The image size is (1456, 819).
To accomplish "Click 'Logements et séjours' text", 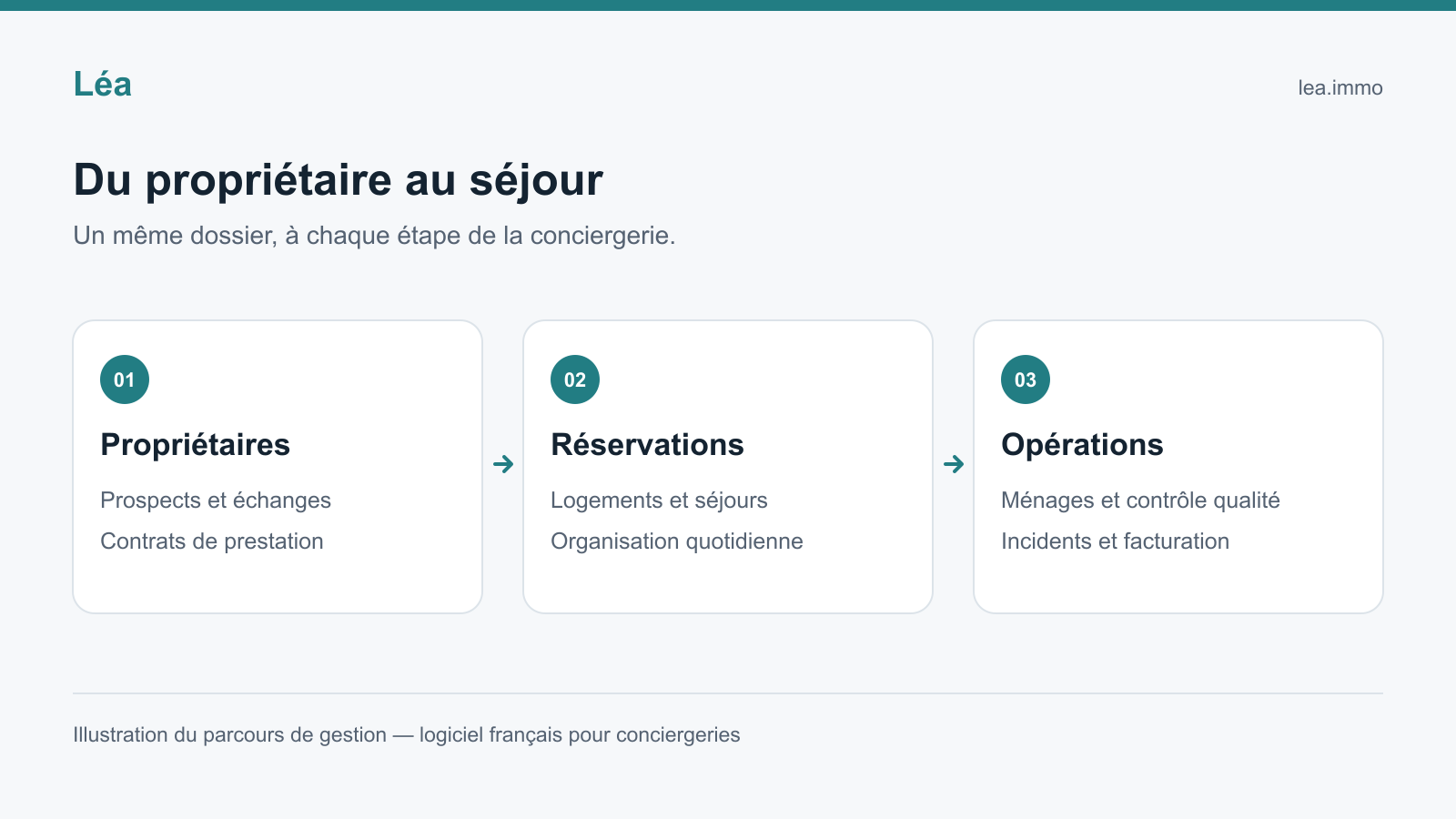I will click(659, 500).
